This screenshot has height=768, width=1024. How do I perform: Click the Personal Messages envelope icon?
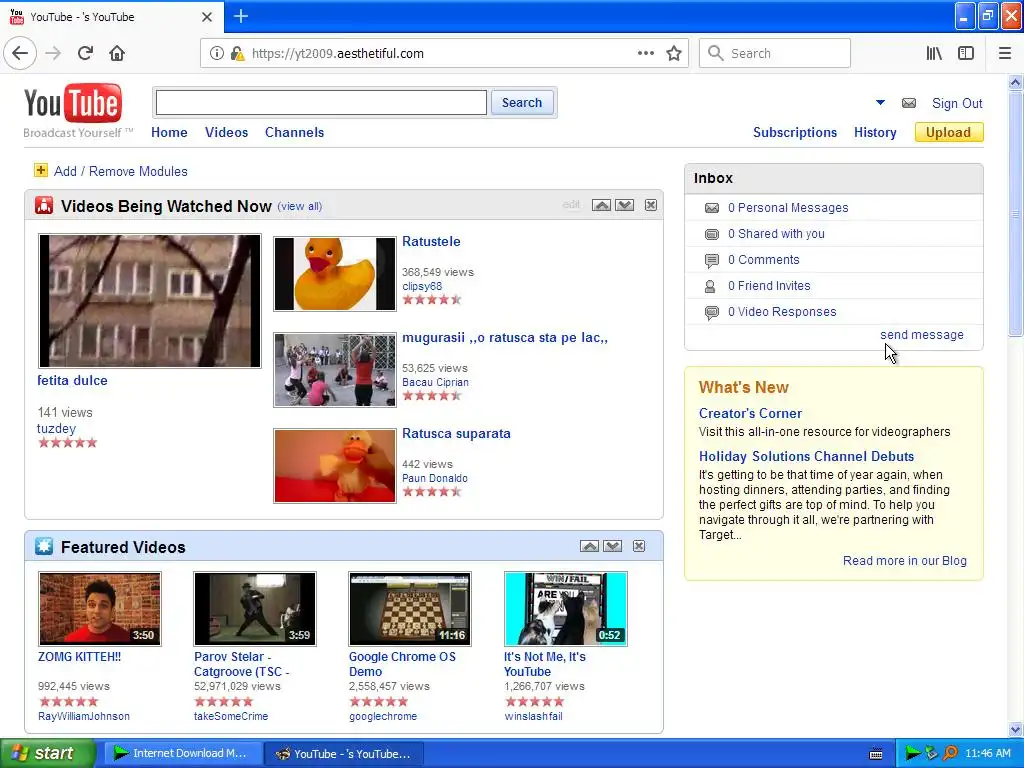pos(712,208)
